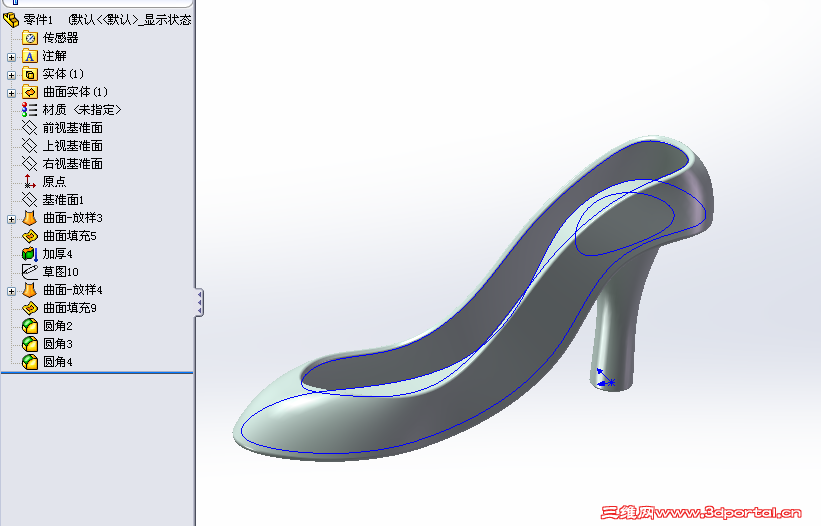Select the 曲面-放样3 label

pyautogui.click(x=73, y=218)
